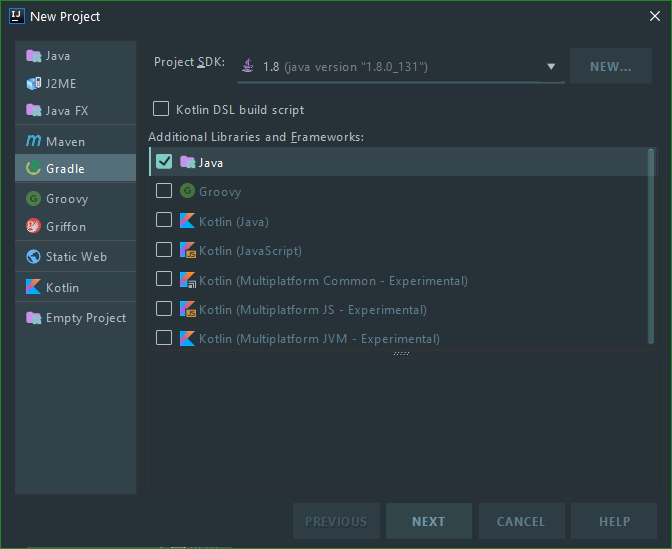Enable Kotlin DSL build script checkbox
The image size is (672, 549).
[161, 109]
